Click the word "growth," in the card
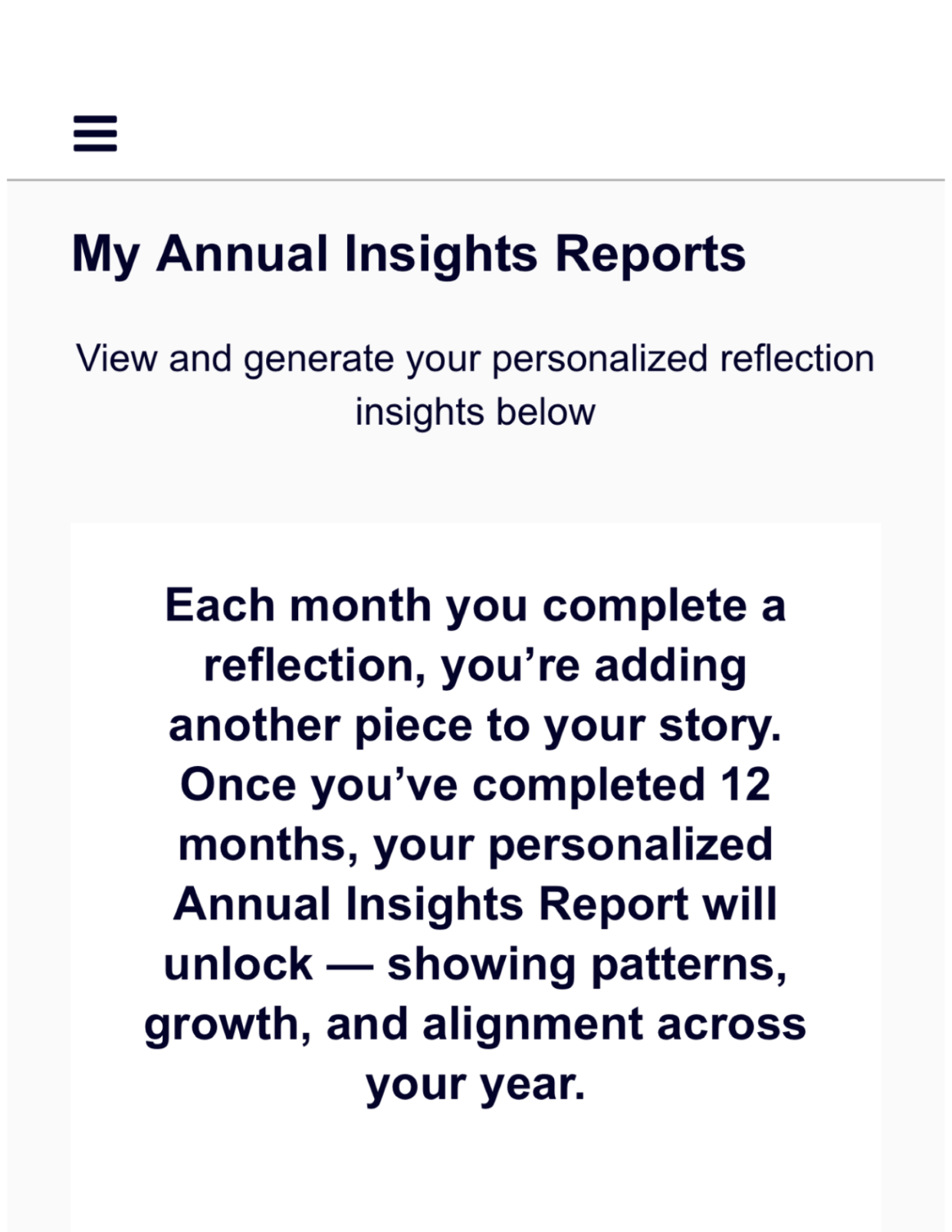 point(228,1024)
